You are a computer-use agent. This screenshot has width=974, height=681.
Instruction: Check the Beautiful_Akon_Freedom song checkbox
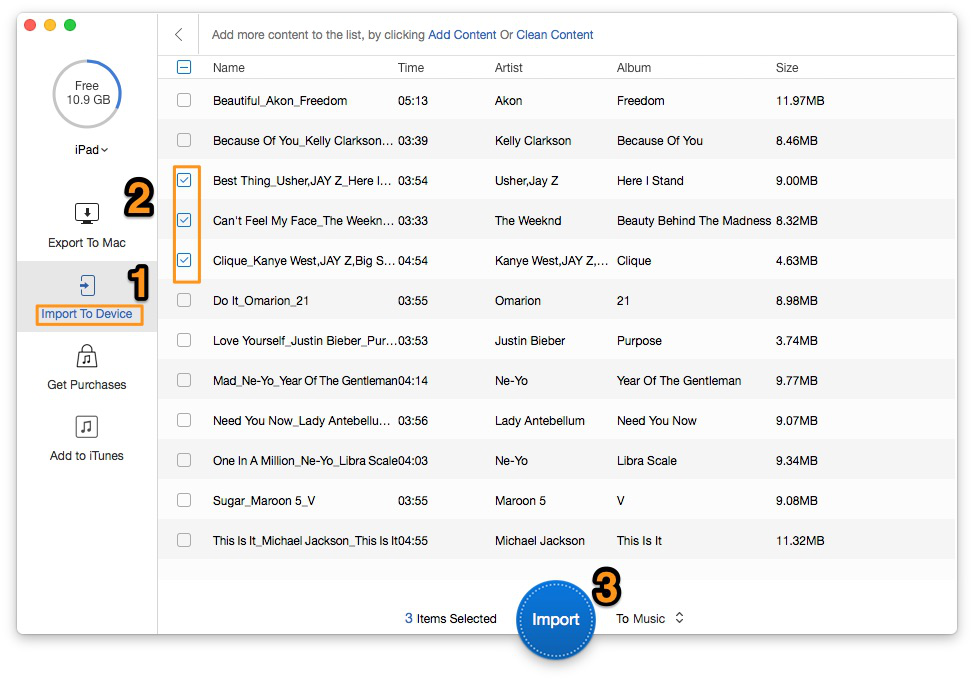tap(184, 100)
